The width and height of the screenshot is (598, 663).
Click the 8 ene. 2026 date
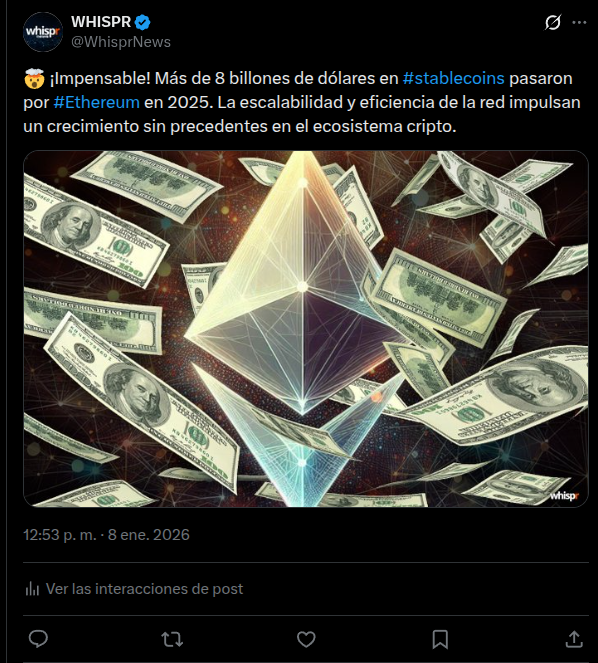point(149,535)
